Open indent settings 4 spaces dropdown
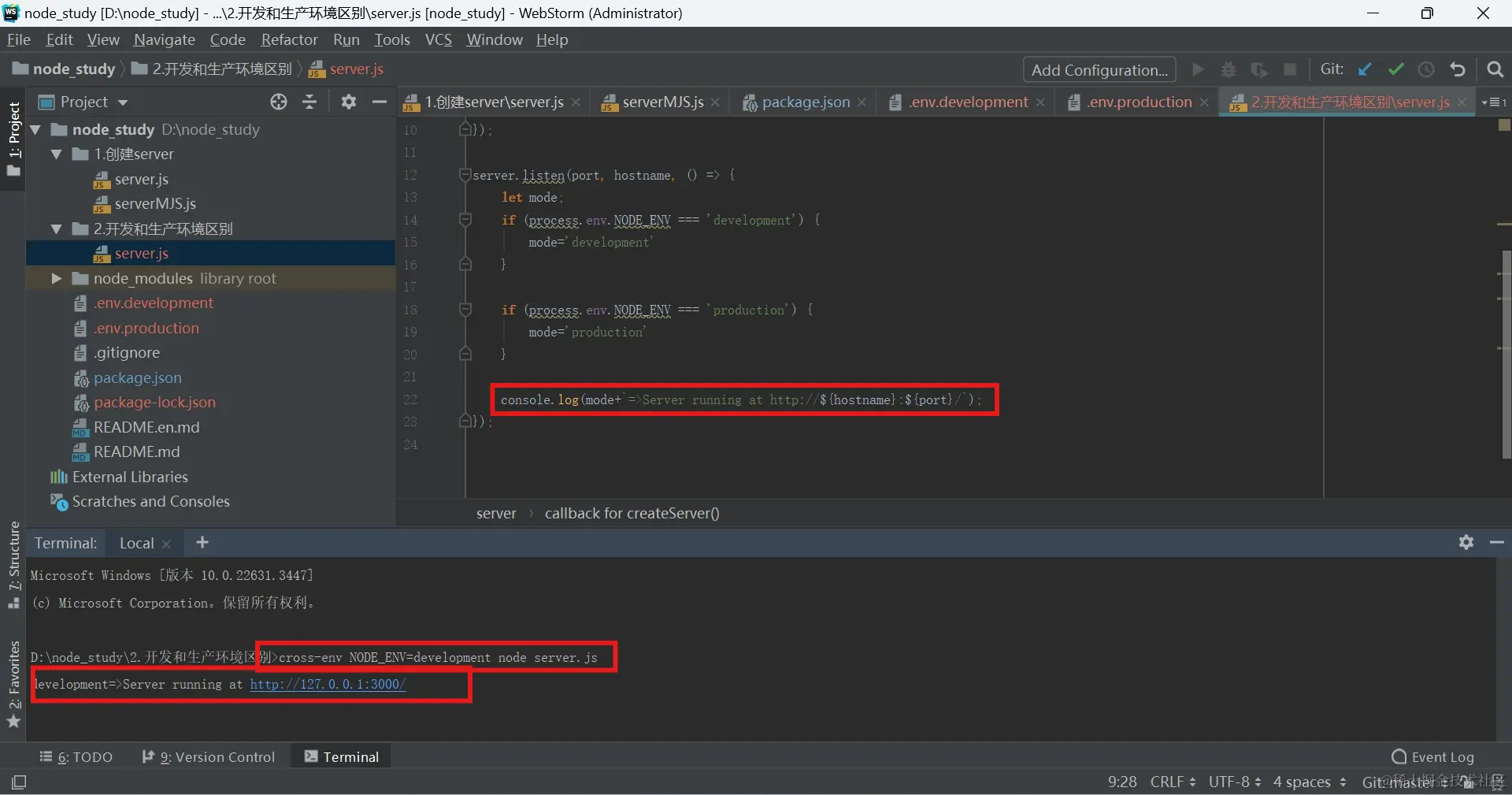 click(x=1310, y=782)
